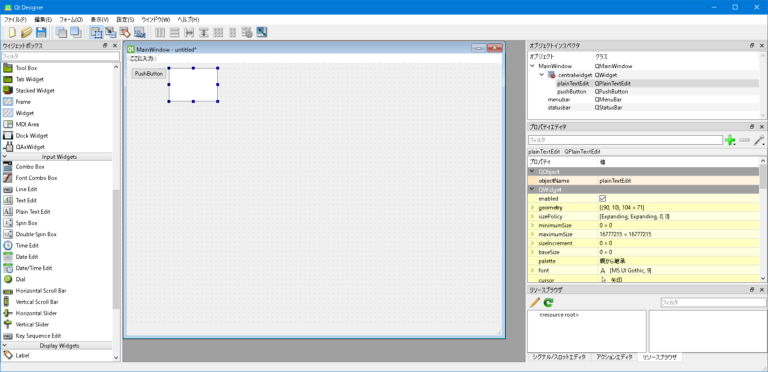
Task: Click the PushButton on the form
Action: [x=149, y=73]
